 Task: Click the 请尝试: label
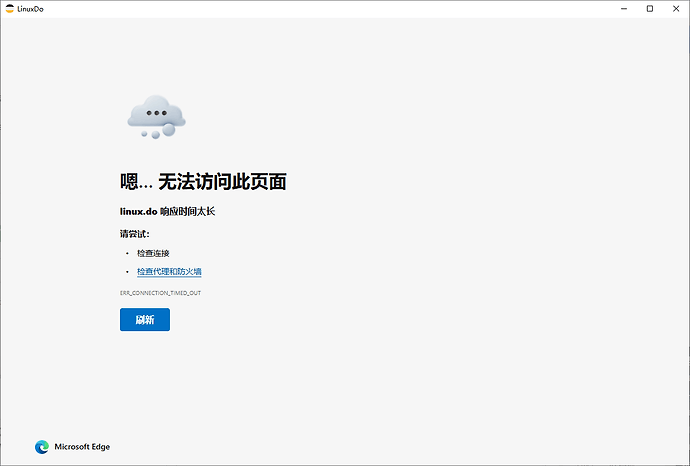135,234
